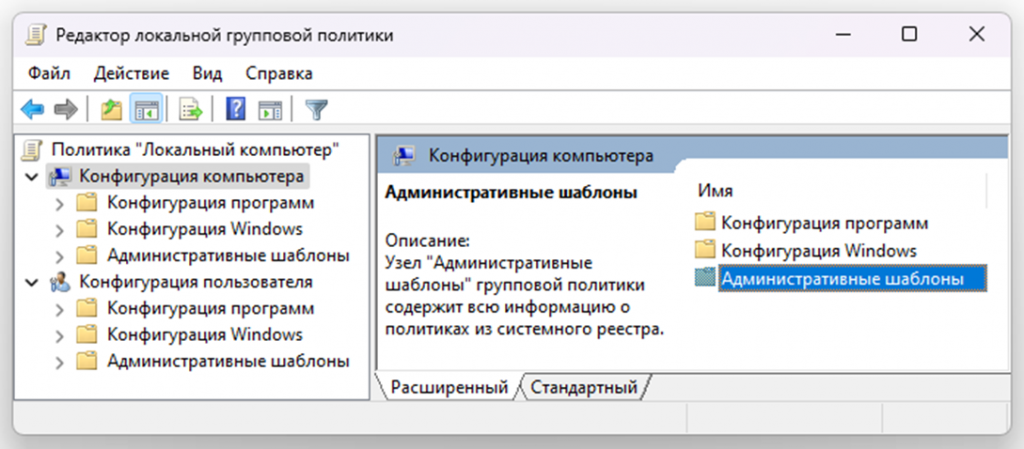The width and height of the screenshot is (1024, 449).
Task: Switch to the Расширенный tab
Action: [449, 387]
